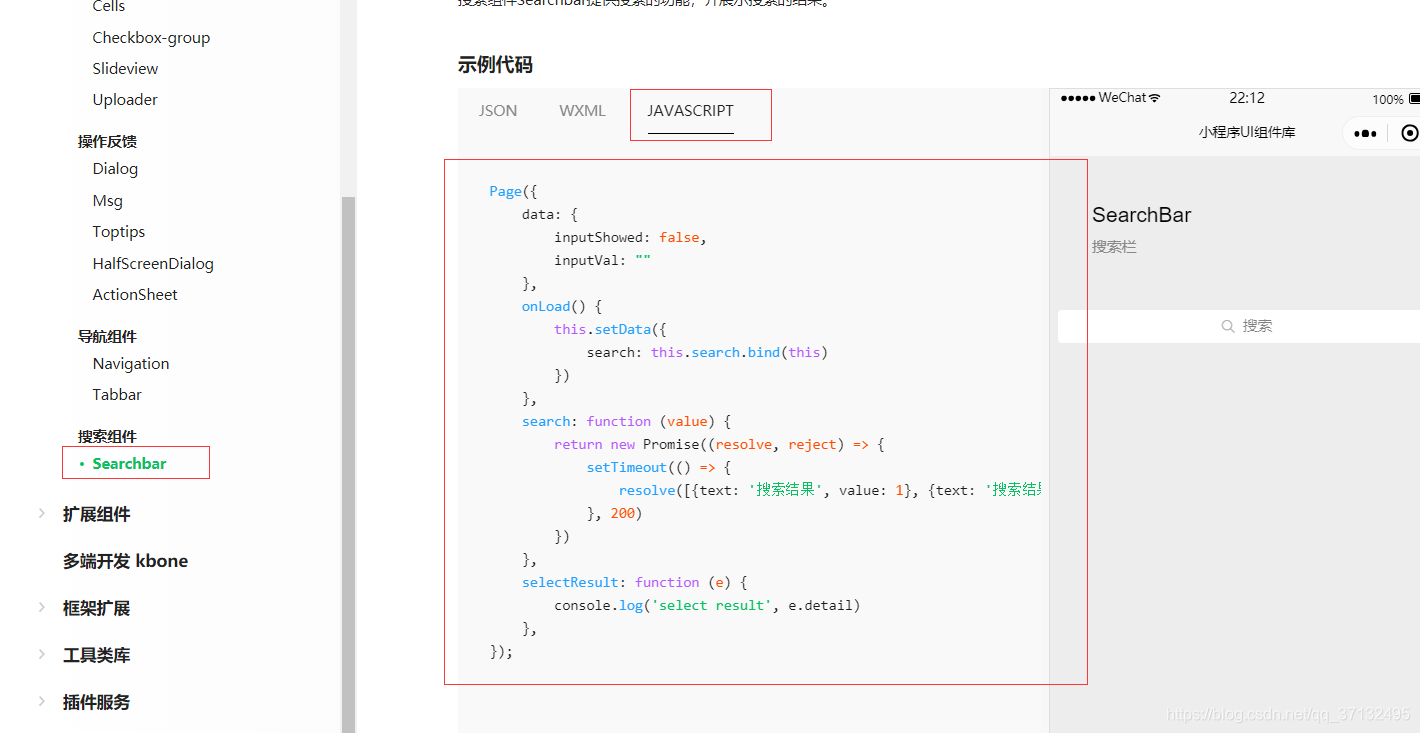
Task: Click the sidebar vertical scrollbar
Action: click(x=348, y=465)
